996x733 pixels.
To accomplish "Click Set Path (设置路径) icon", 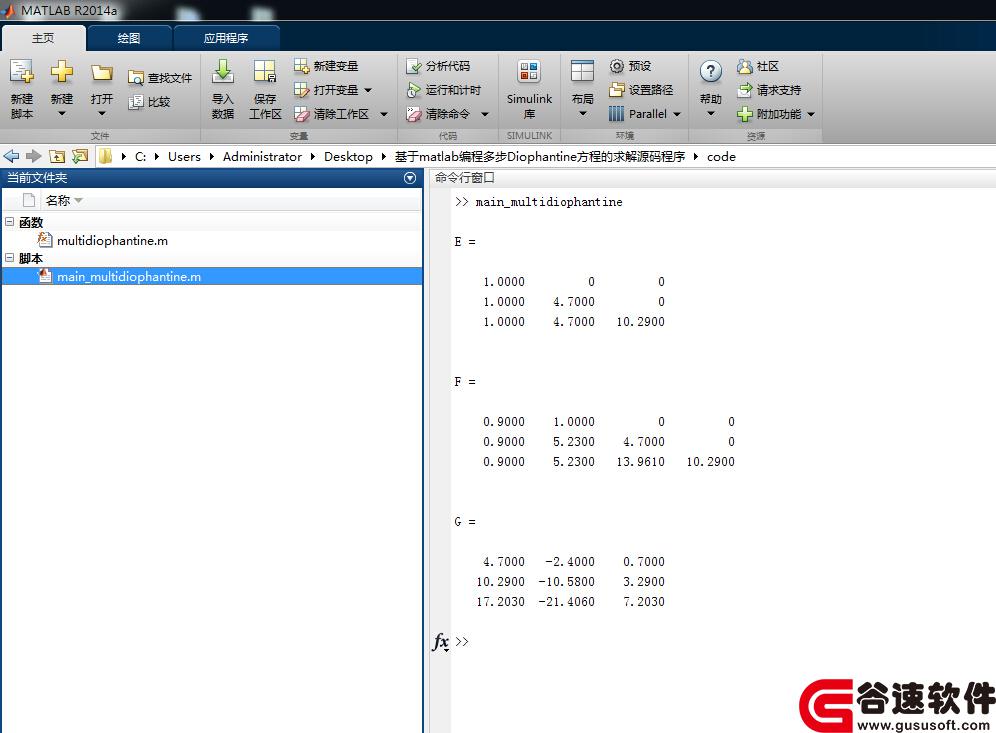I will coord(616,90).
